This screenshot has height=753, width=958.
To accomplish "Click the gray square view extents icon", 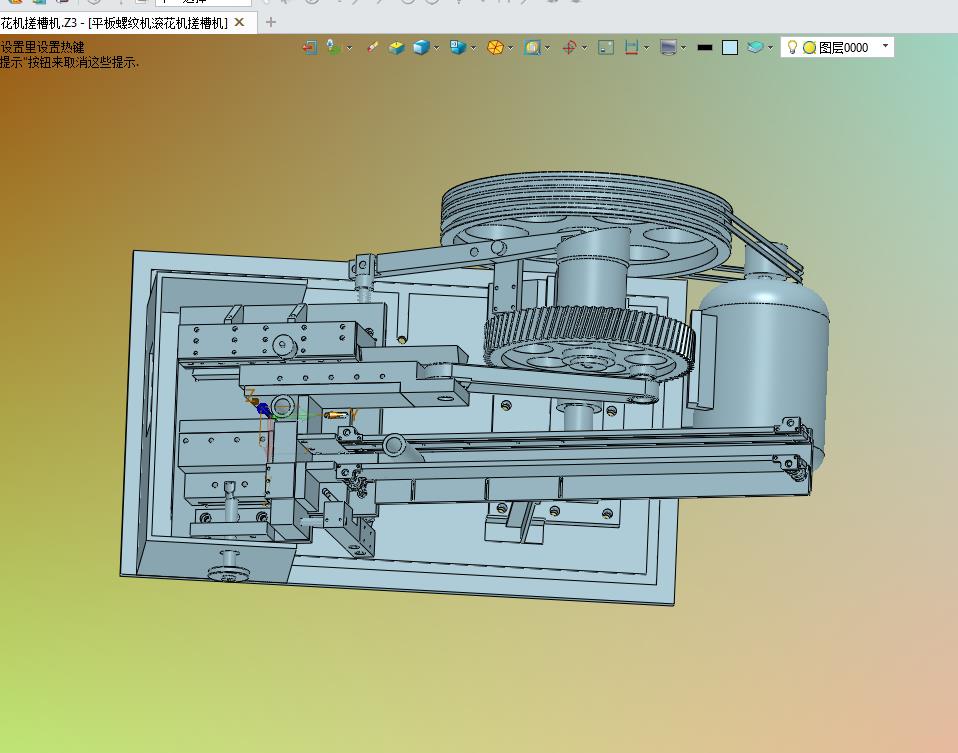I will [606, 48].
